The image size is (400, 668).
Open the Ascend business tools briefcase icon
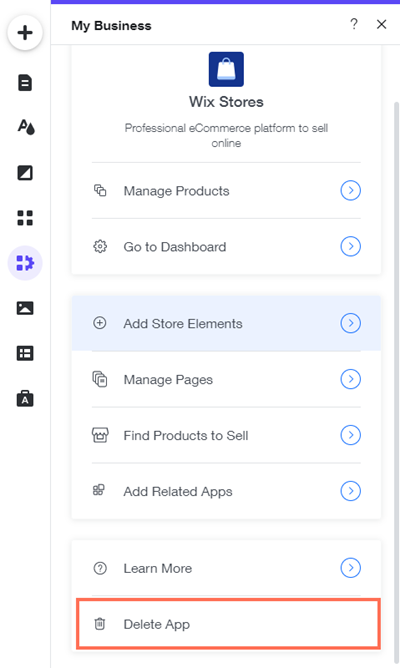[x=25, y=398]
